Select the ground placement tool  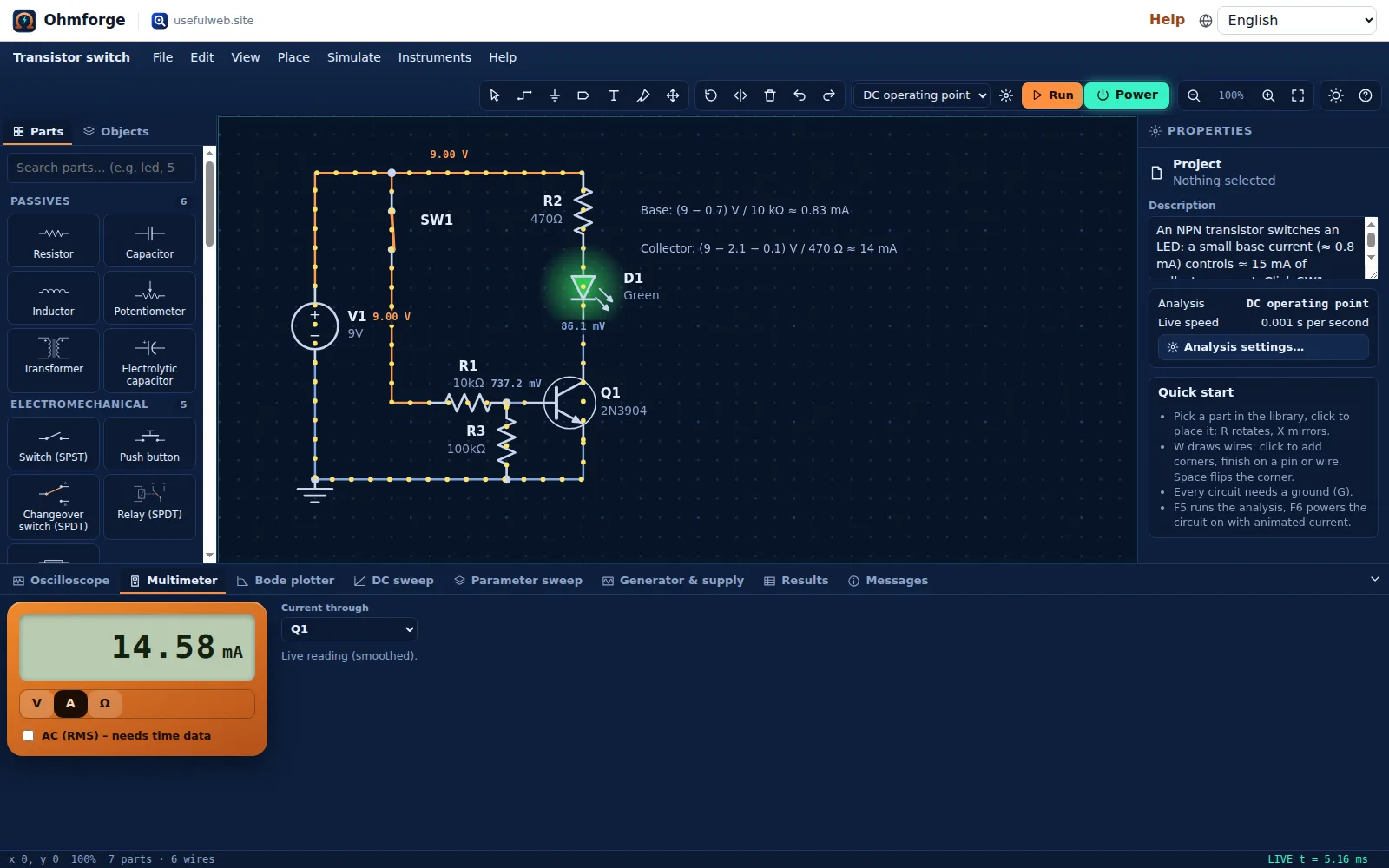pyautogui.click(x=554, y=95)
